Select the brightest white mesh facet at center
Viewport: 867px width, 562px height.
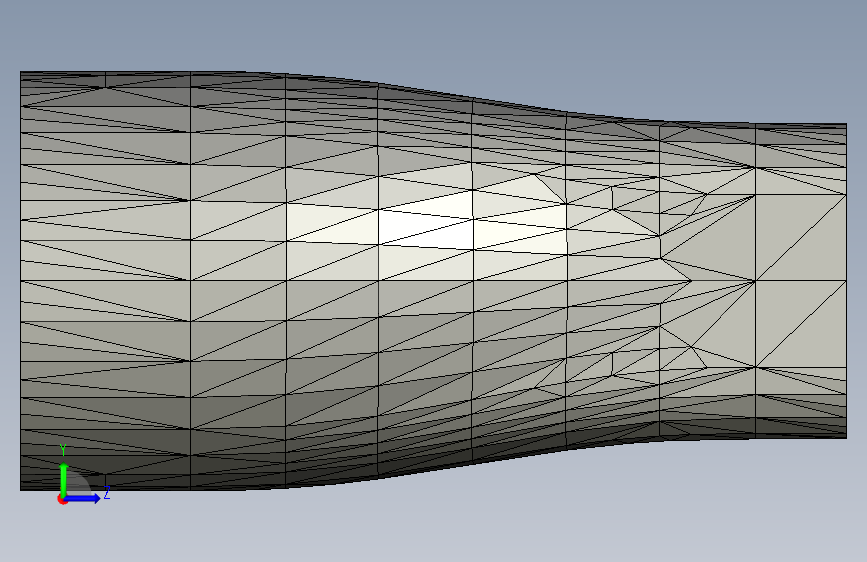(x=426, y=231)
